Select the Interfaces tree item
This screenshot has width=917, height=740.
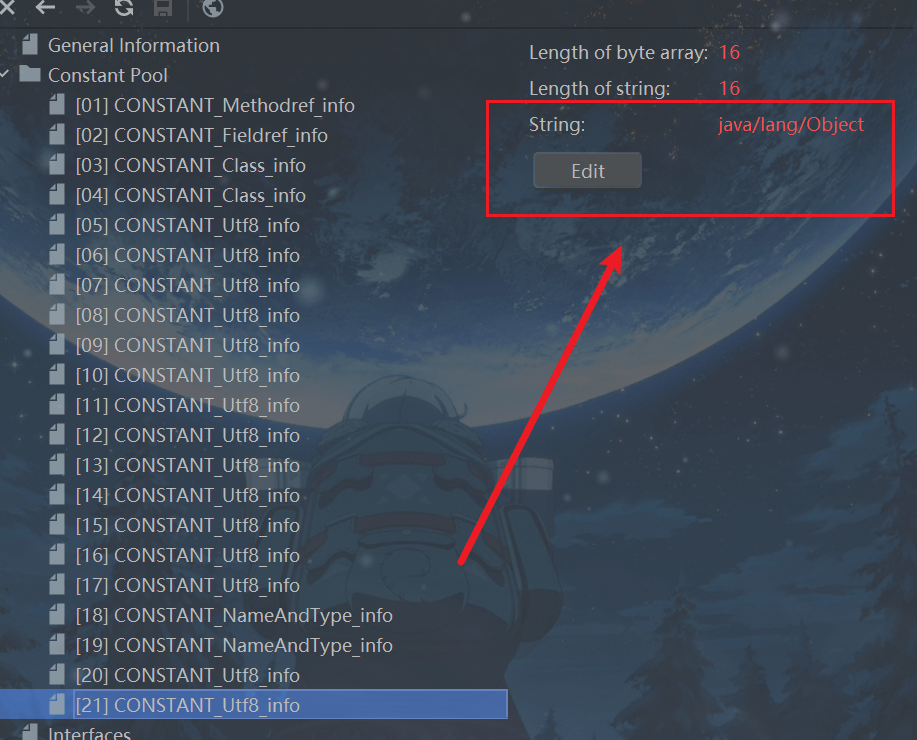tap(89, 733)
